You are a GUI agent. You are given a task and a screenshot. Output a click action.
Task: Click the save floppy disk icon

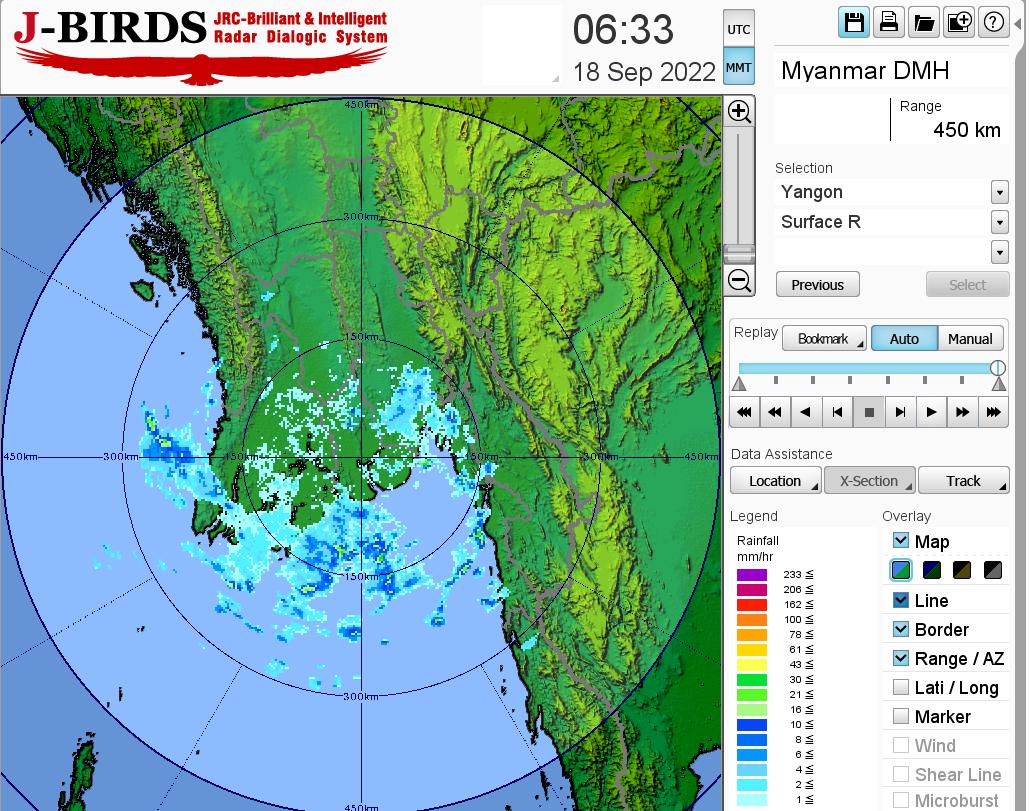click(x=854, y=23)
